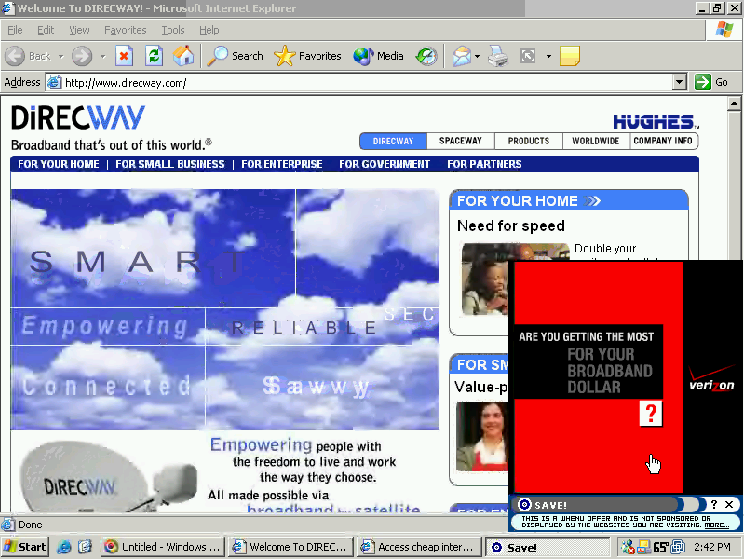This screenshot has height=559, width=744.
Task: Click the white question mark box in Verizon ad
Action: pos(651,413)
